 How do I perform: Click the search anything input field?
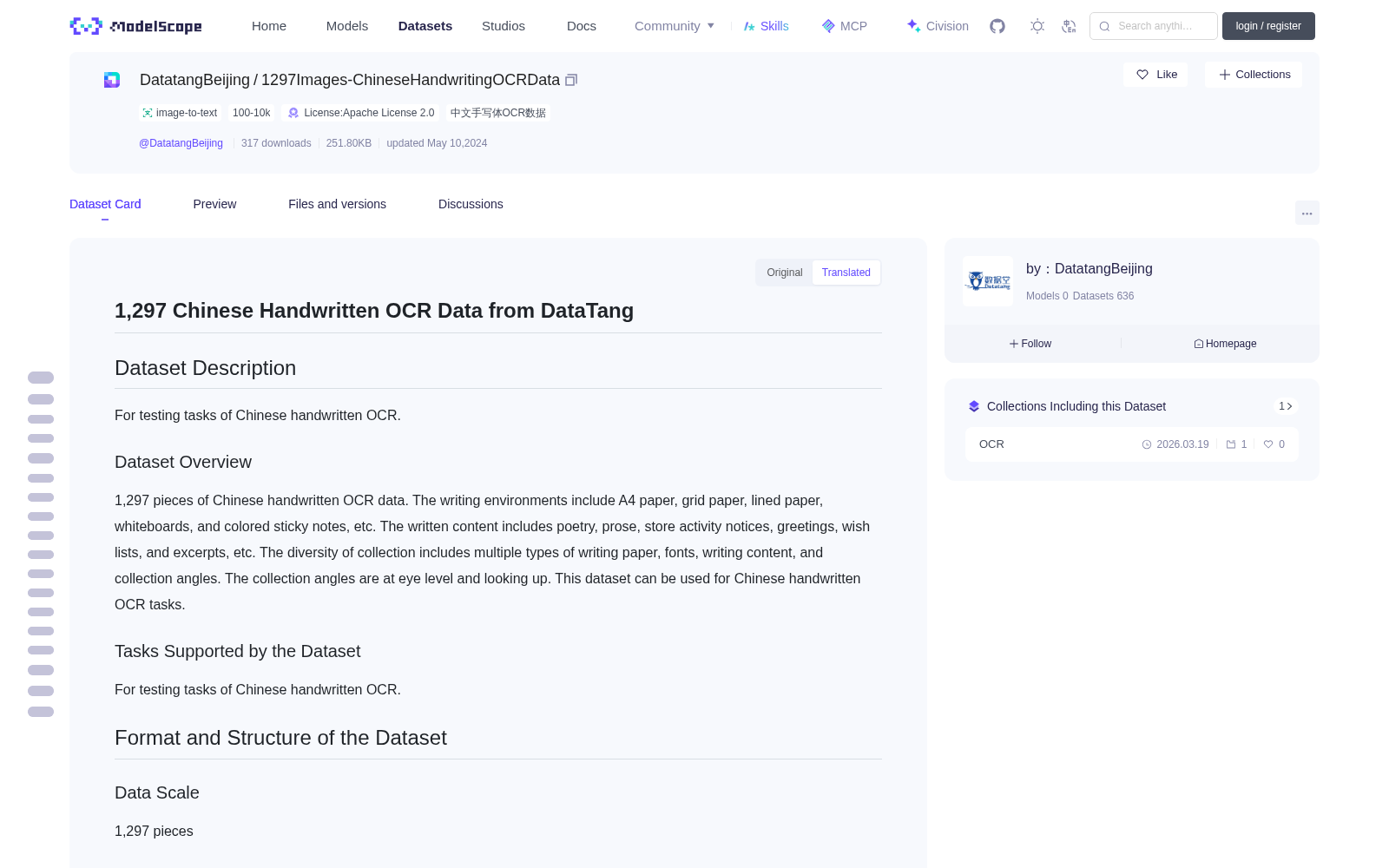coord(1154,26)
